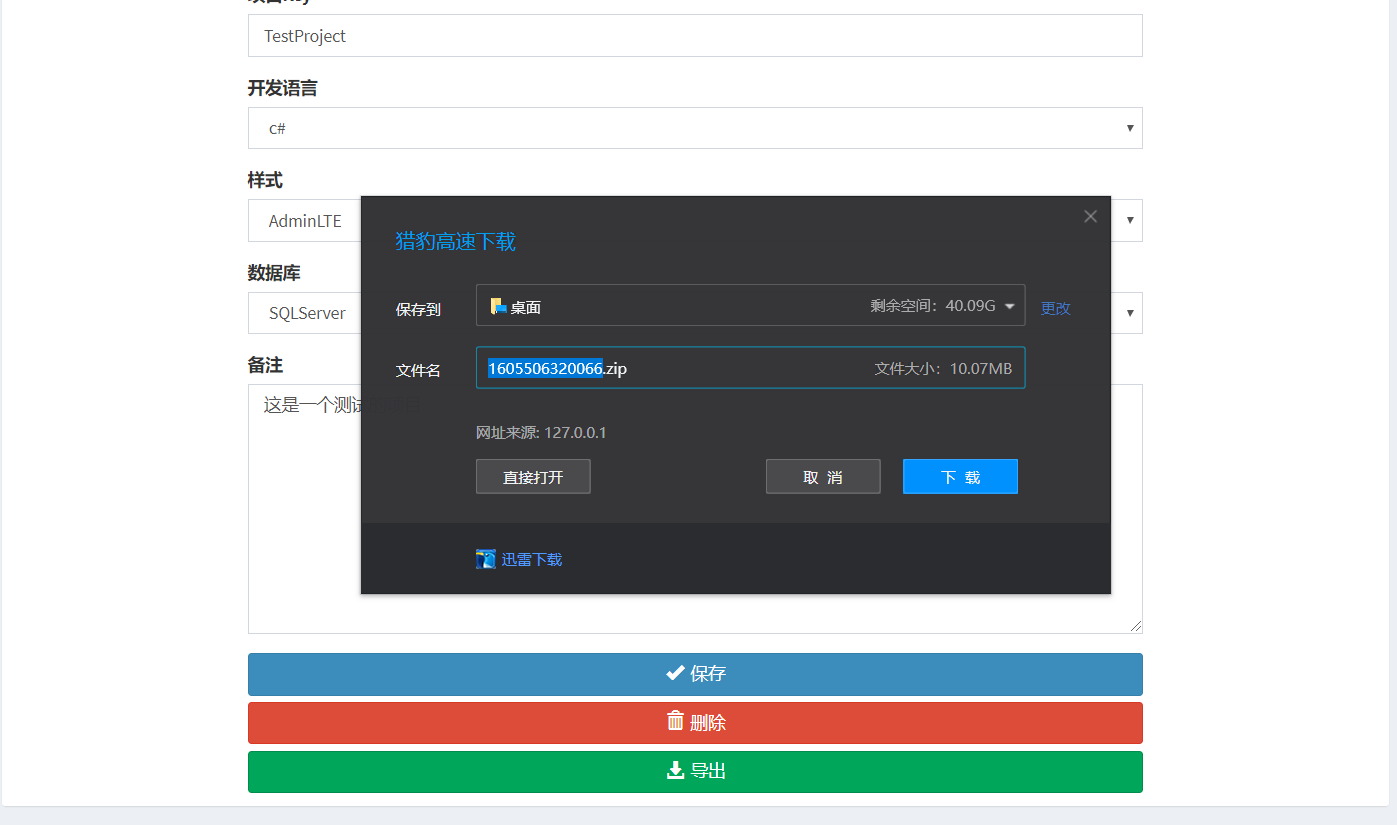Open the 开发语言 c# dropdown

pyautogui.click(x=695, y=128)
